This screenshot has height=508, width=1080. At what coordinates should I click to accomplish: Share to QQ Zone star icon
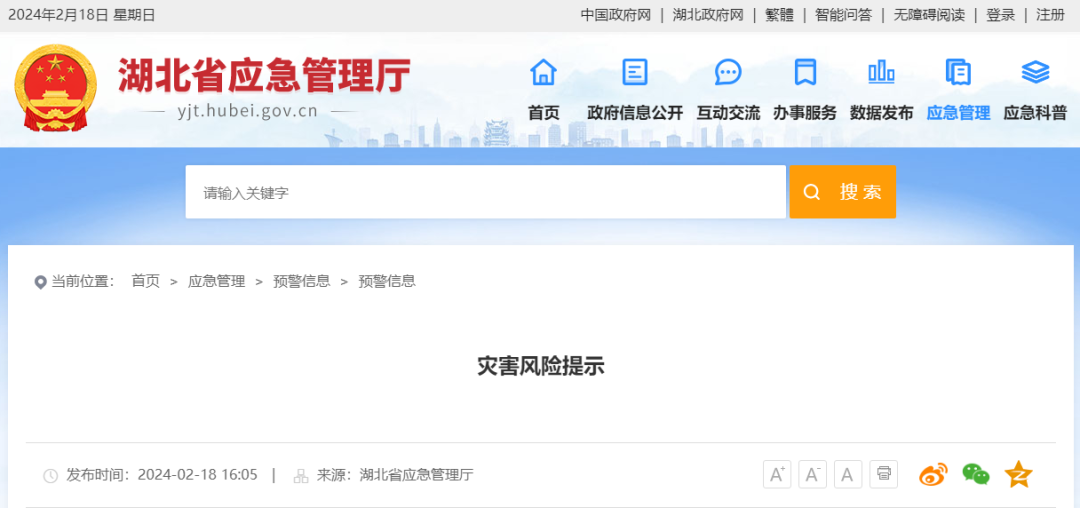[1018, 475]
